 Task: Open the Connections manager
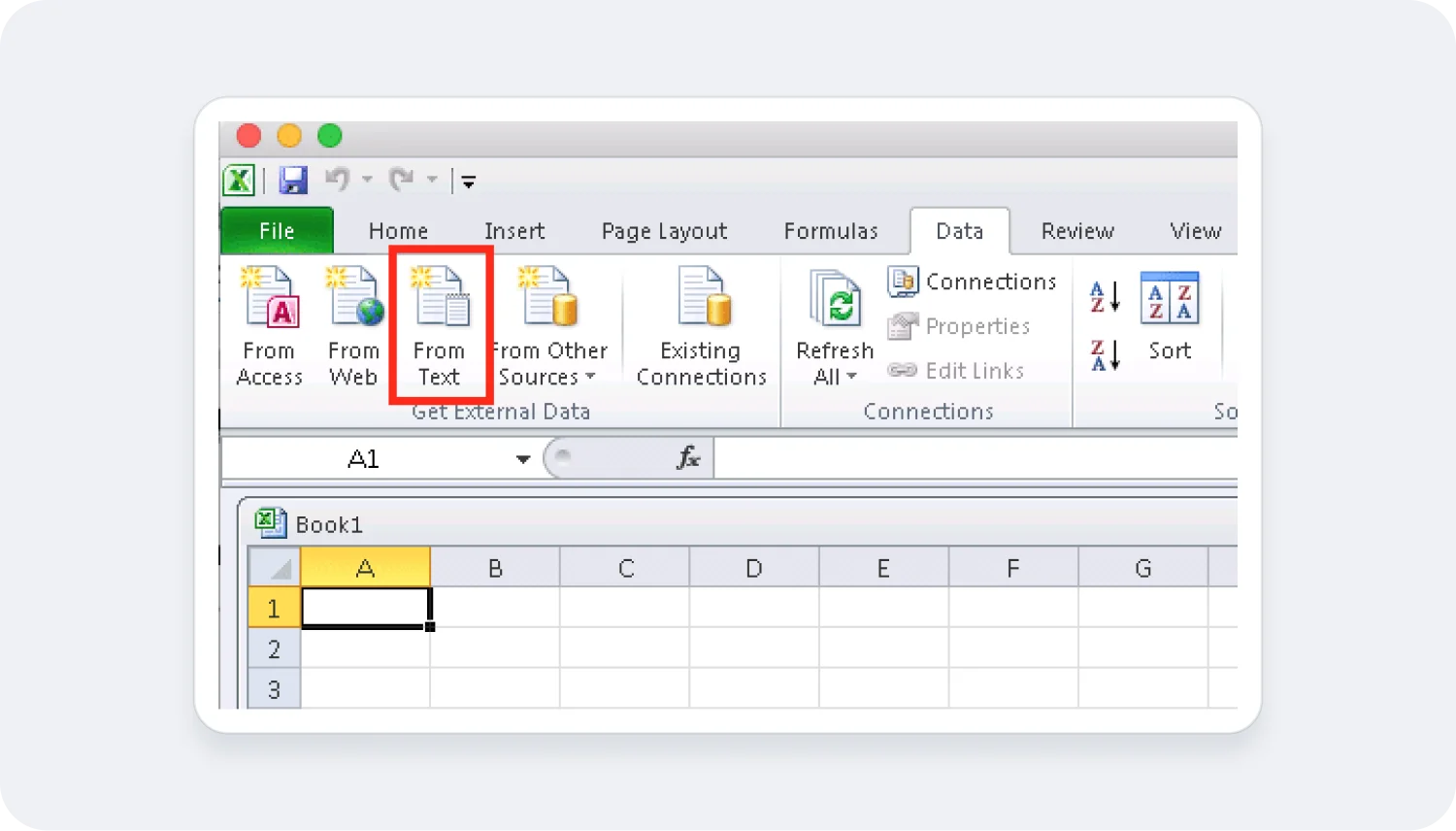pos(972,281)
